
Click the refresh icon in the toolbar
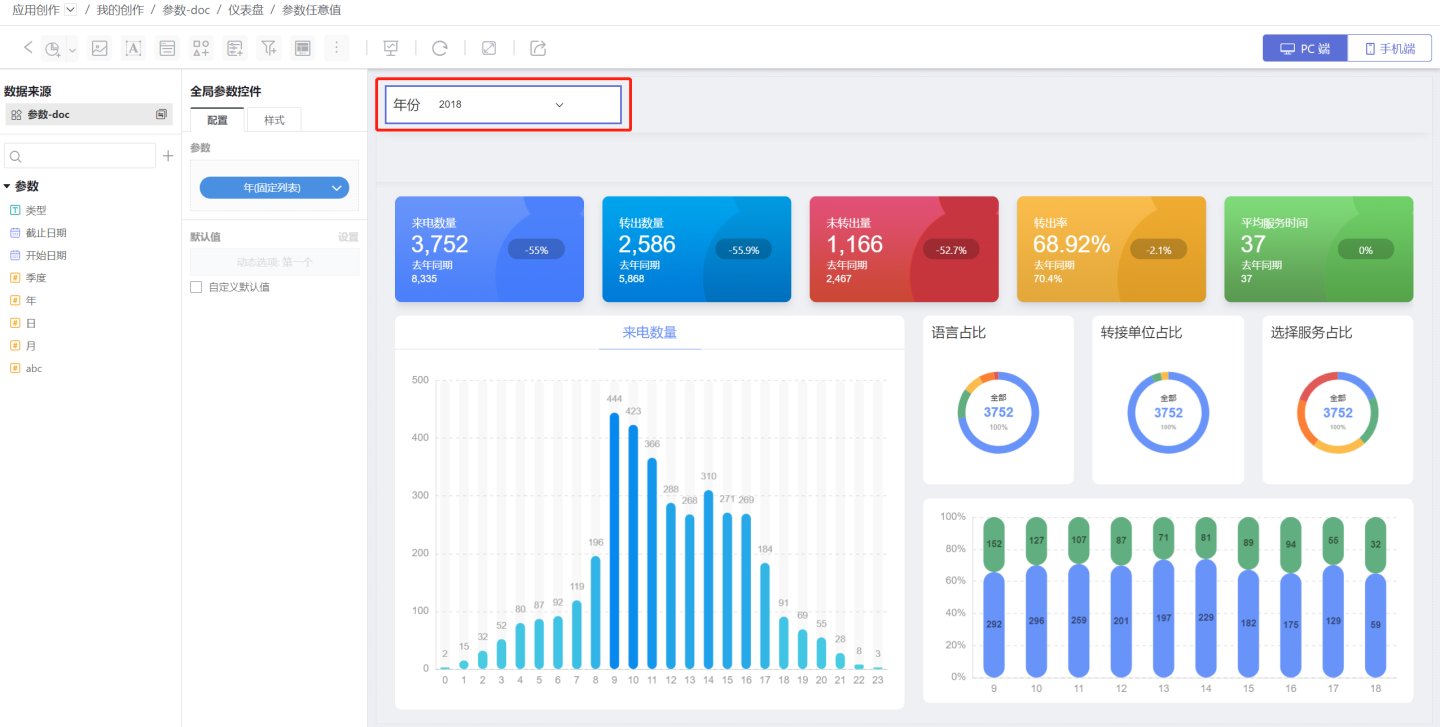pos(439,48)
